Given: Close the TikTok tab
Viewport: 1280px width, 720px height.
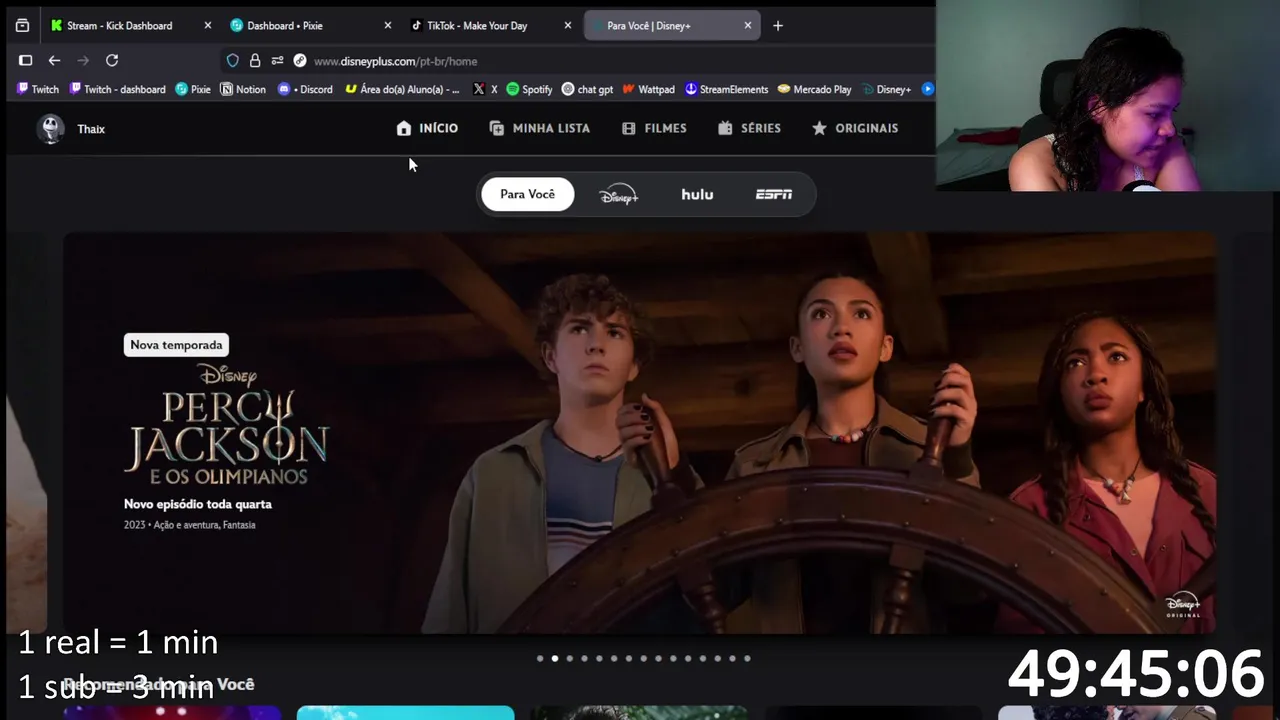Looking at the screenshot, I should pos(568,25).
